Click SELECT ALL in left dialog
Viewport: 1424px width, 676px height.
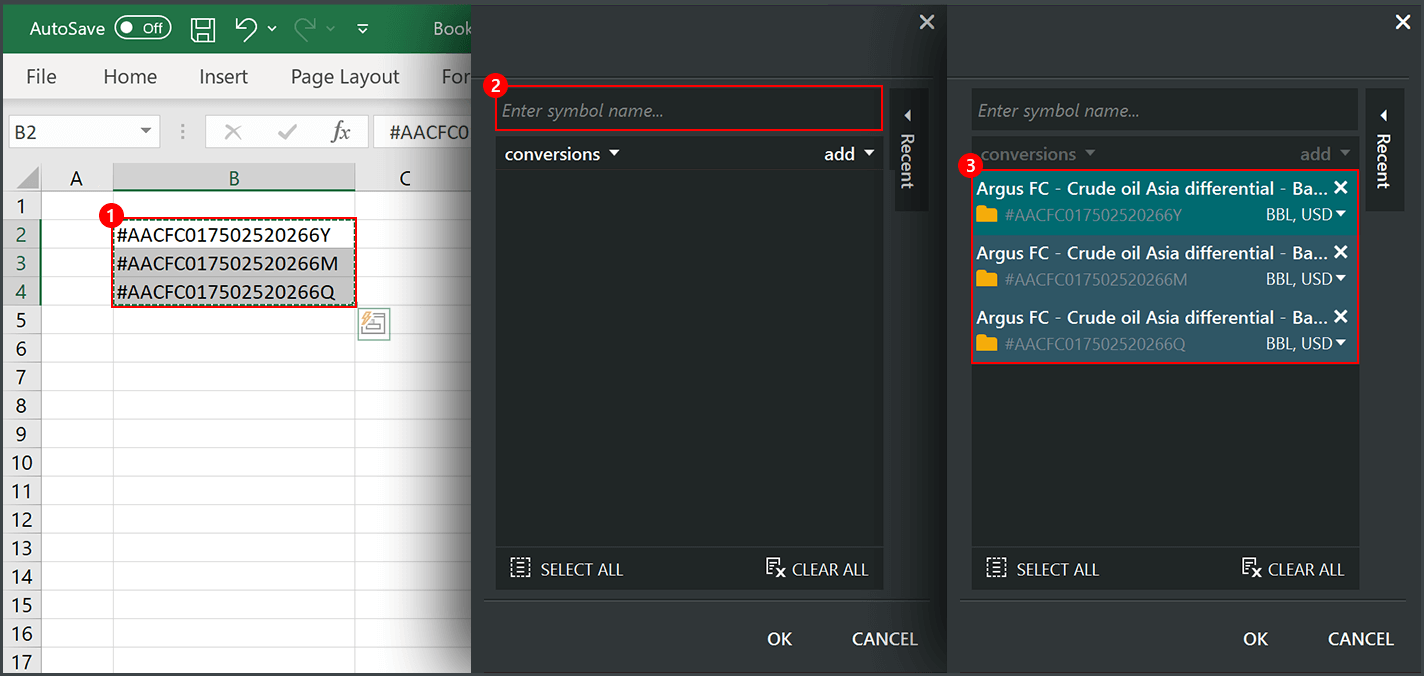pyautogui.click(x=567, y=569)
